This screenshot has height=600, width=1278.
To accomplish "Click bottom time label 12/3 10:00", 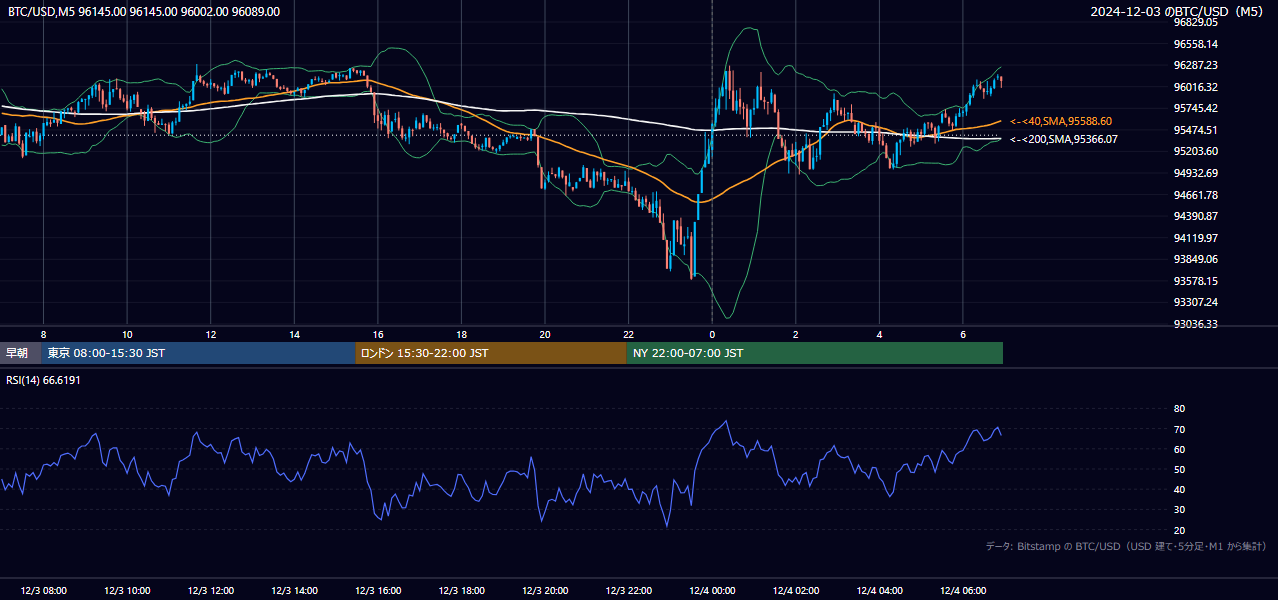I will pyautogui.click(x=127, y=591).
